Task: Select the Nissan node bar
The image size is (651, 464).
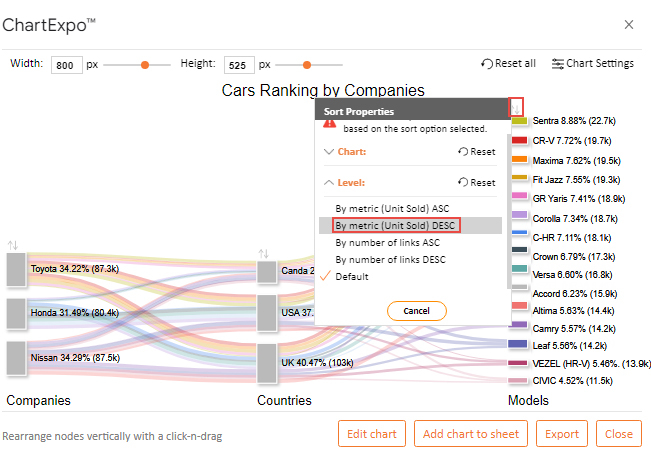Action: click(16, 358)
